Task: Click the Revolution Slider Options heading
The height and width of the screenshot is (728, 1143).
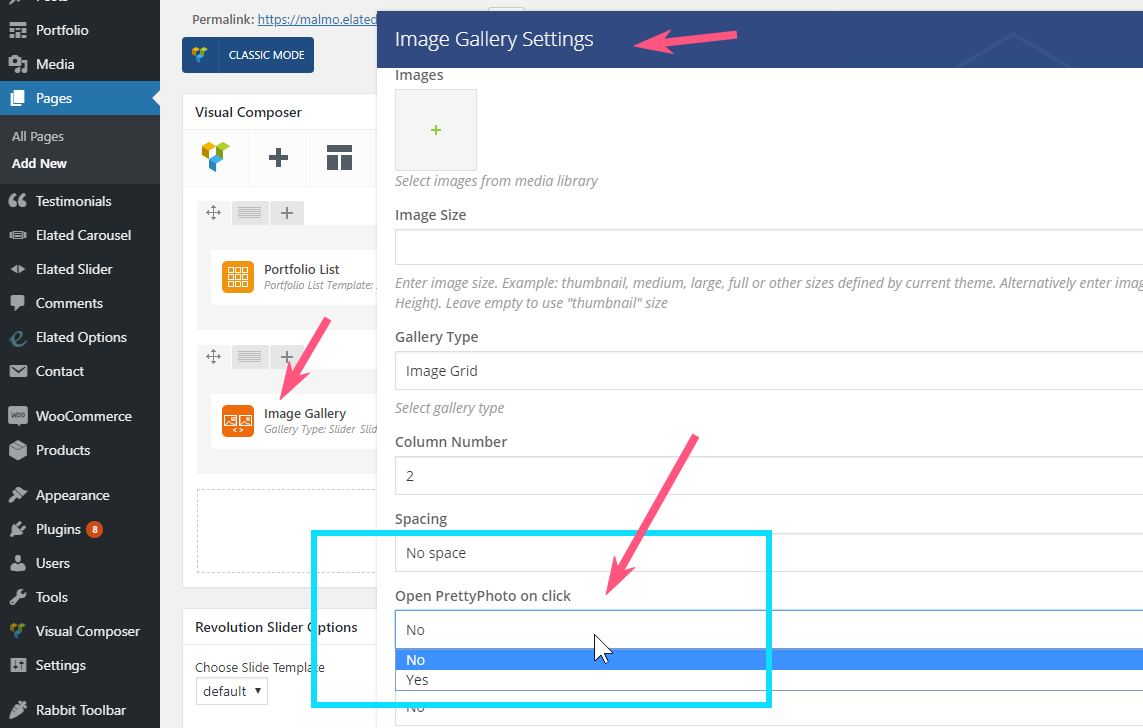Action: [x=276, y=627]
